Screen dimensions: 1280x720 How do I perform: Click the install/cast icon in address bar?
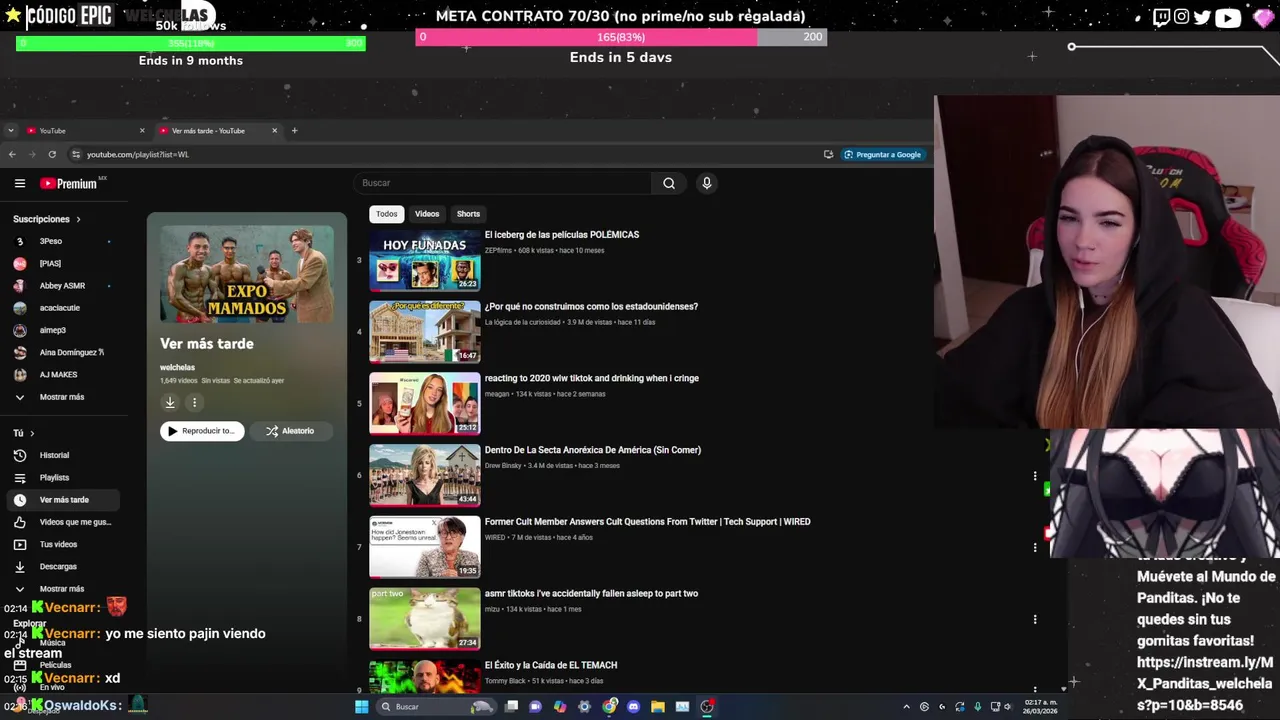point(828,154)
